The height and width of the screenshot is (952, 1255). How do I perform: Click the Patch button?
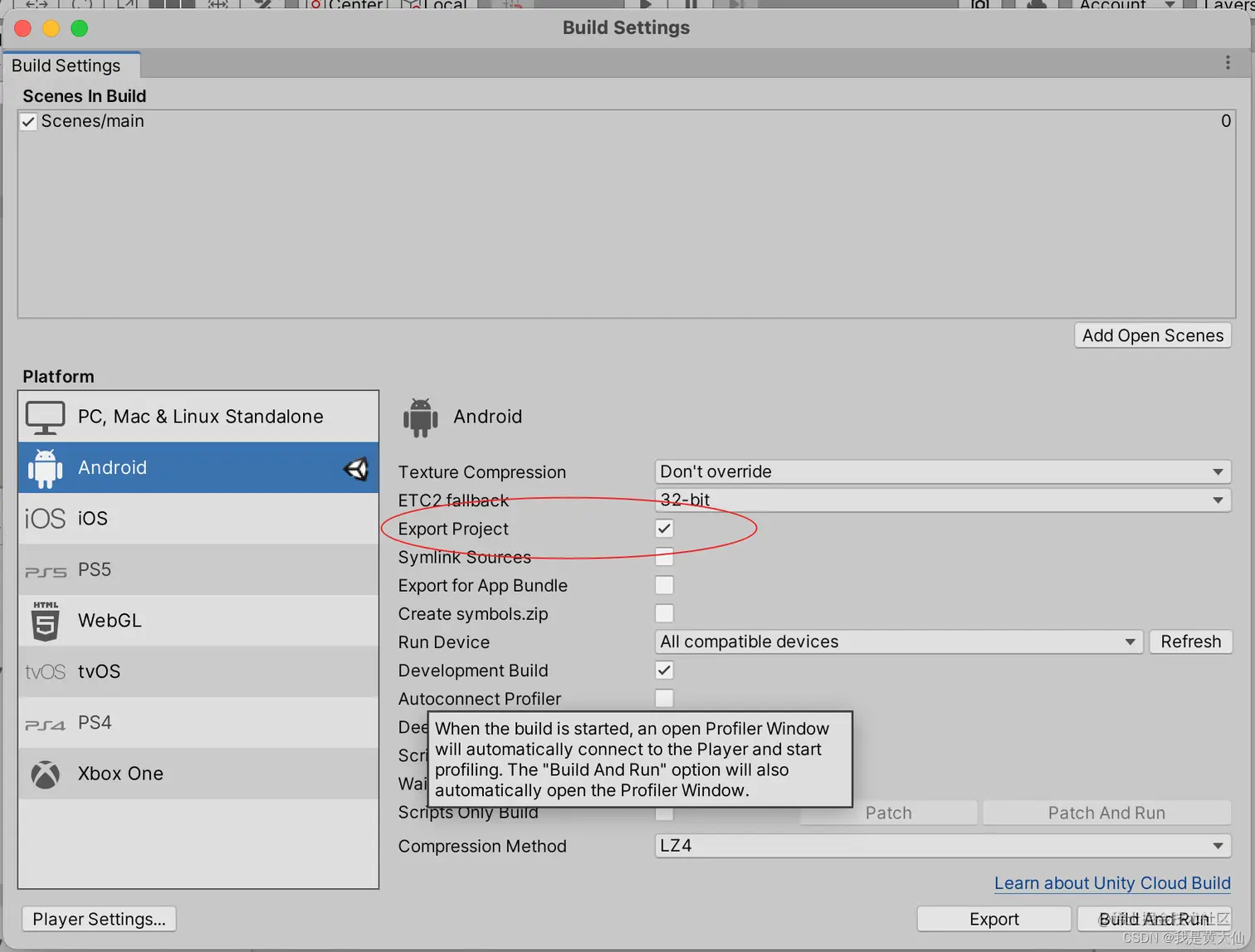point(888,813)
